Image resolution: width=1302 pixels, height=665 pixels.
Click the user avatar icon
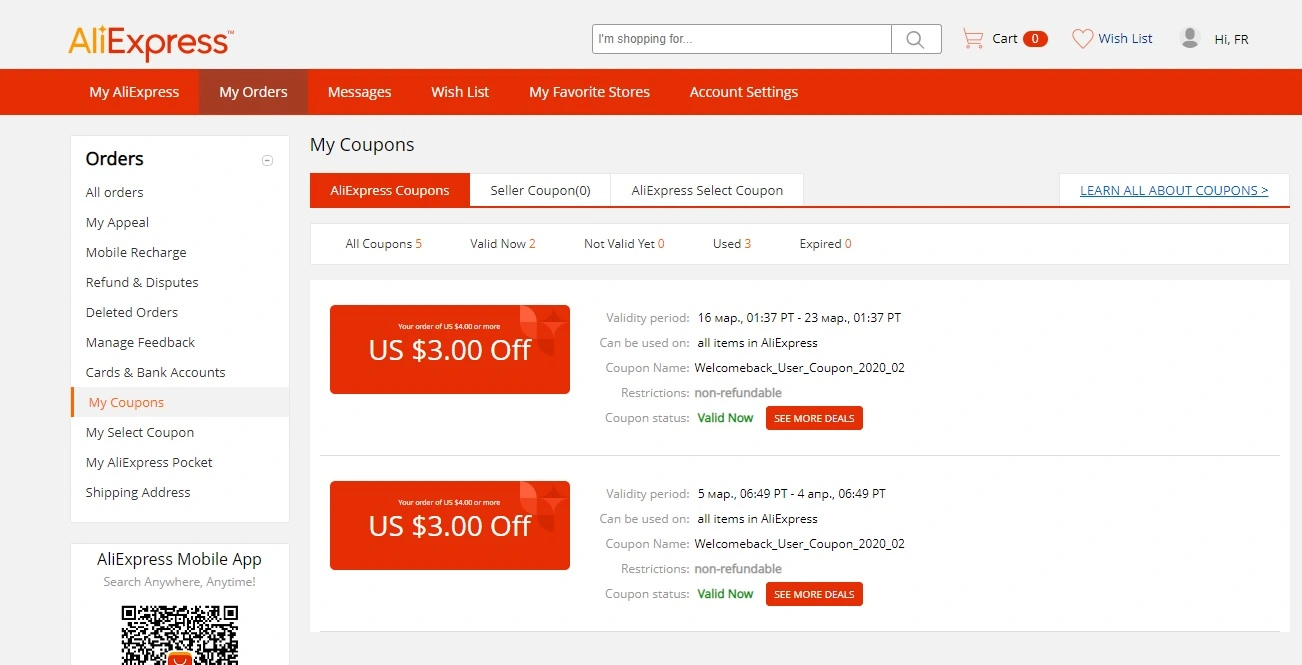[x=1190, y=38]
